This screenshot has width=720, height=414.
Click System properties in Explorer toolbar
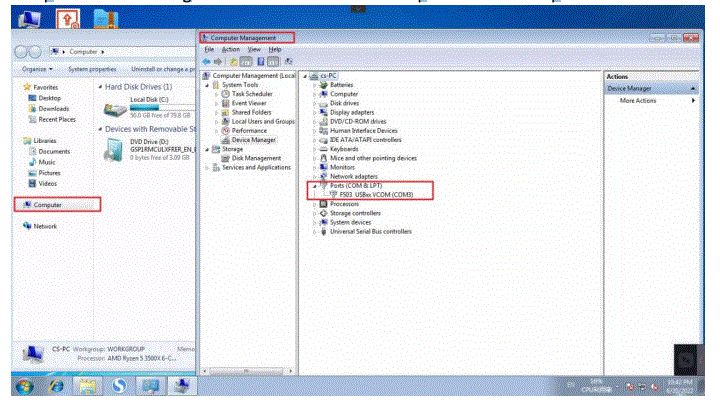pos(92,69)
